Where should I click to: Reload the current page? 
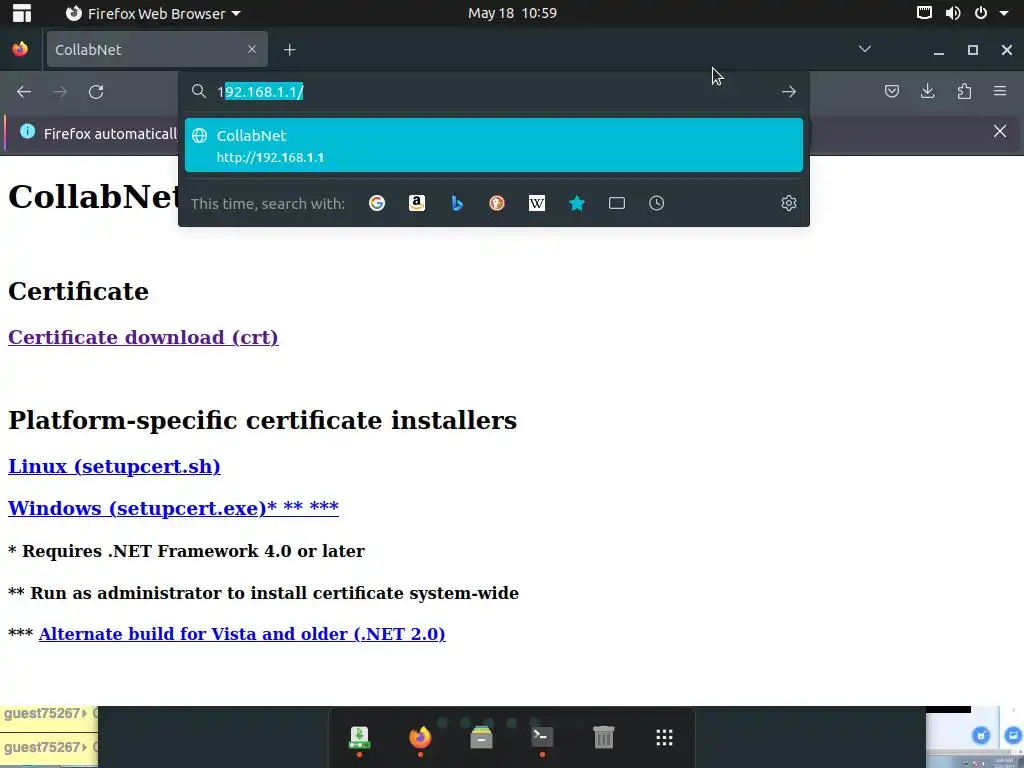pyautogui.click(x=96, y=92)
